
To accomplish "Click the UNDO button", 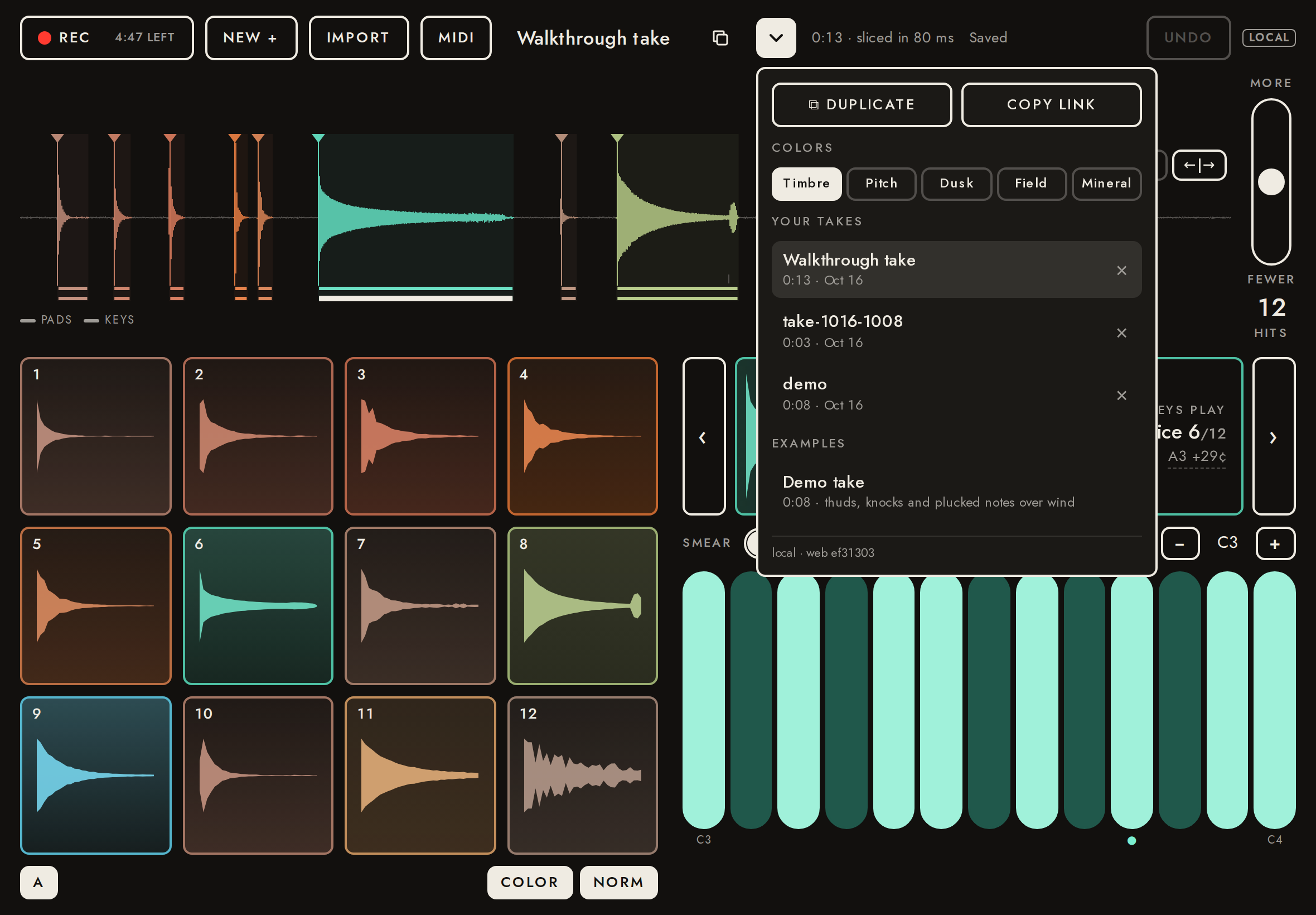I will [x=1188, y=38].
